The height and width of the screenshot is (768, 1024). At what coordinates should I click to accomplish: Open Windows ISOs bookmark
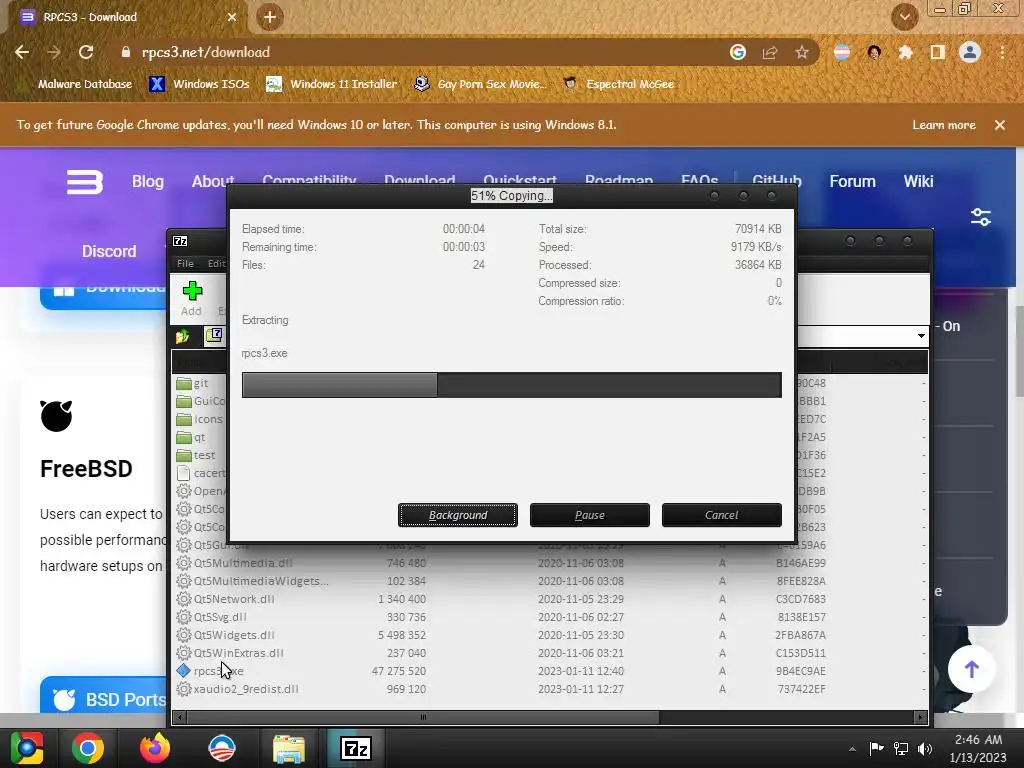pos(200,84)
